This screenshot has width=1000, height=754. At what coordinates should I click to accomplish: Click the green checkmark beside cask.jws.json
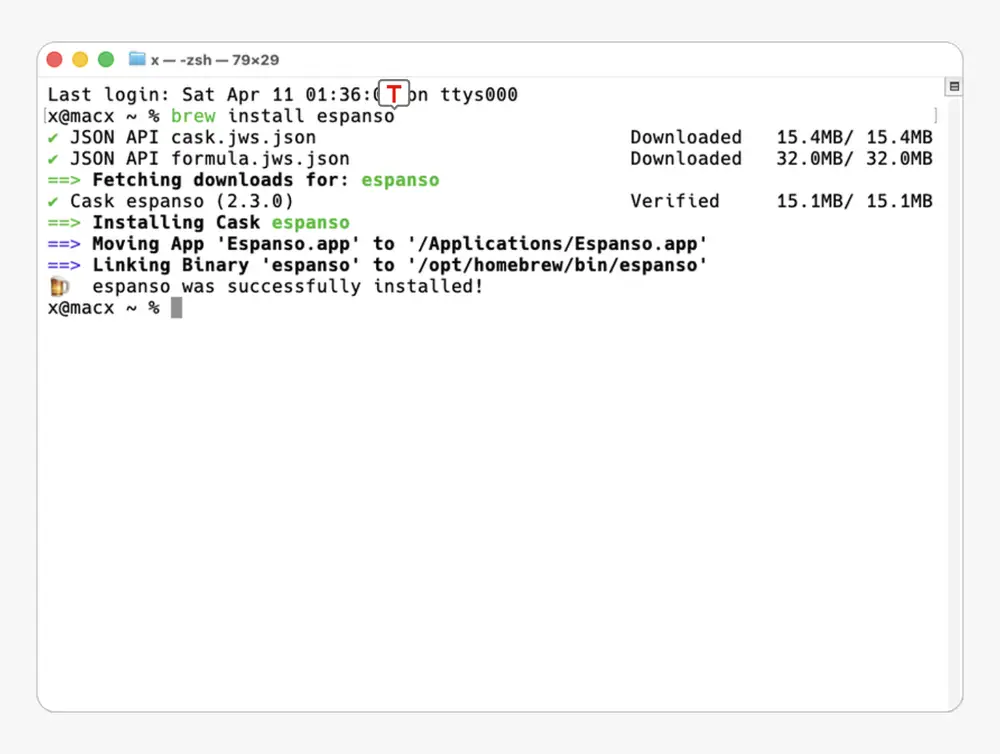pos(53,138)
